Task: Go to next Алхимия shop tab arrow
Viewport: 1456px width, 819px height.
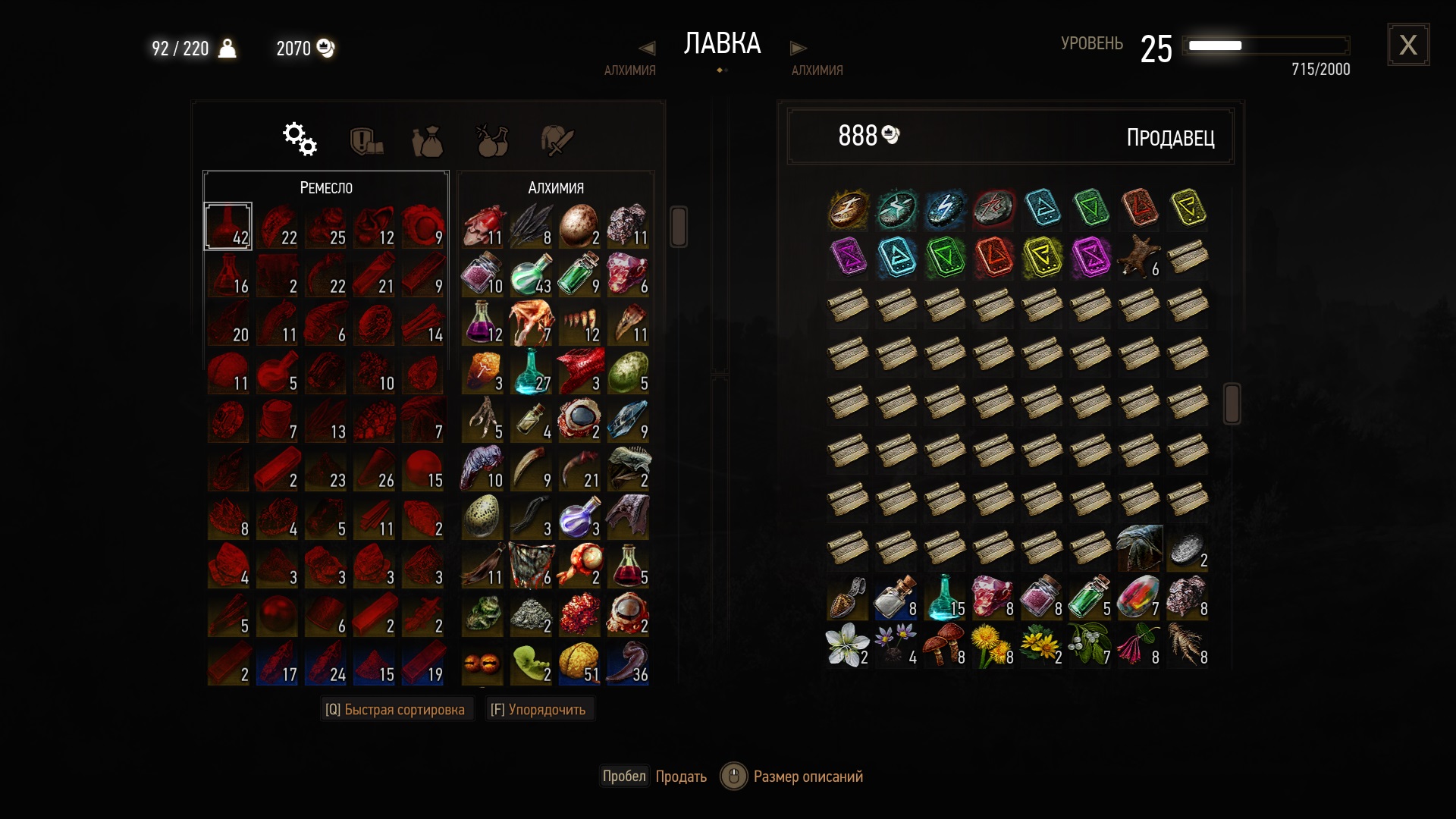Action: 798,49
